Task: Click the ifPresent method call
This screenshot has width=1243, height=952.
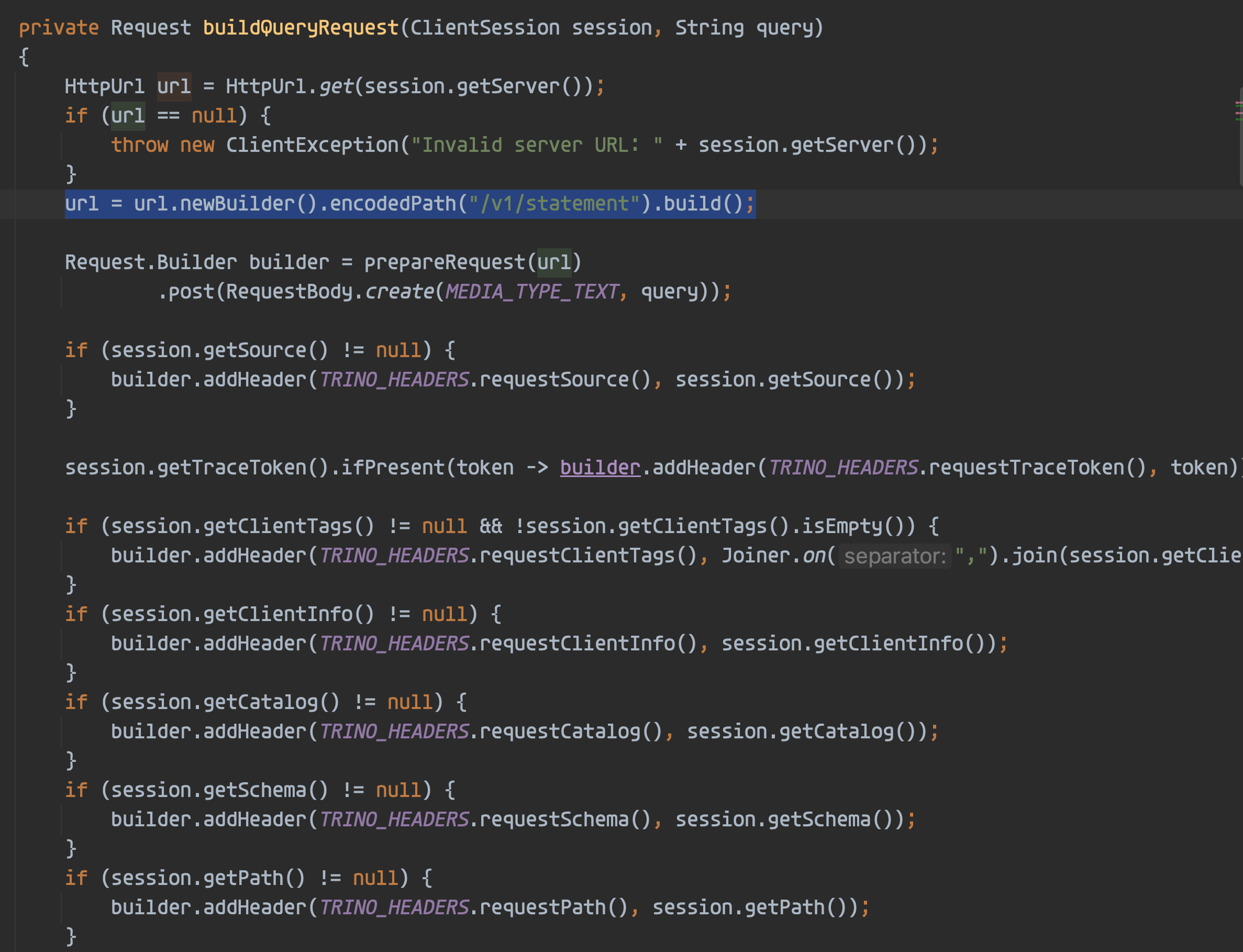Action: (x=393, y=468)
